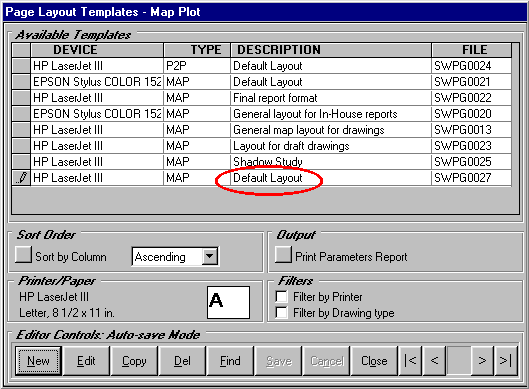Click EPSON Stylus device in SWPG0020 row

point(97,114)
